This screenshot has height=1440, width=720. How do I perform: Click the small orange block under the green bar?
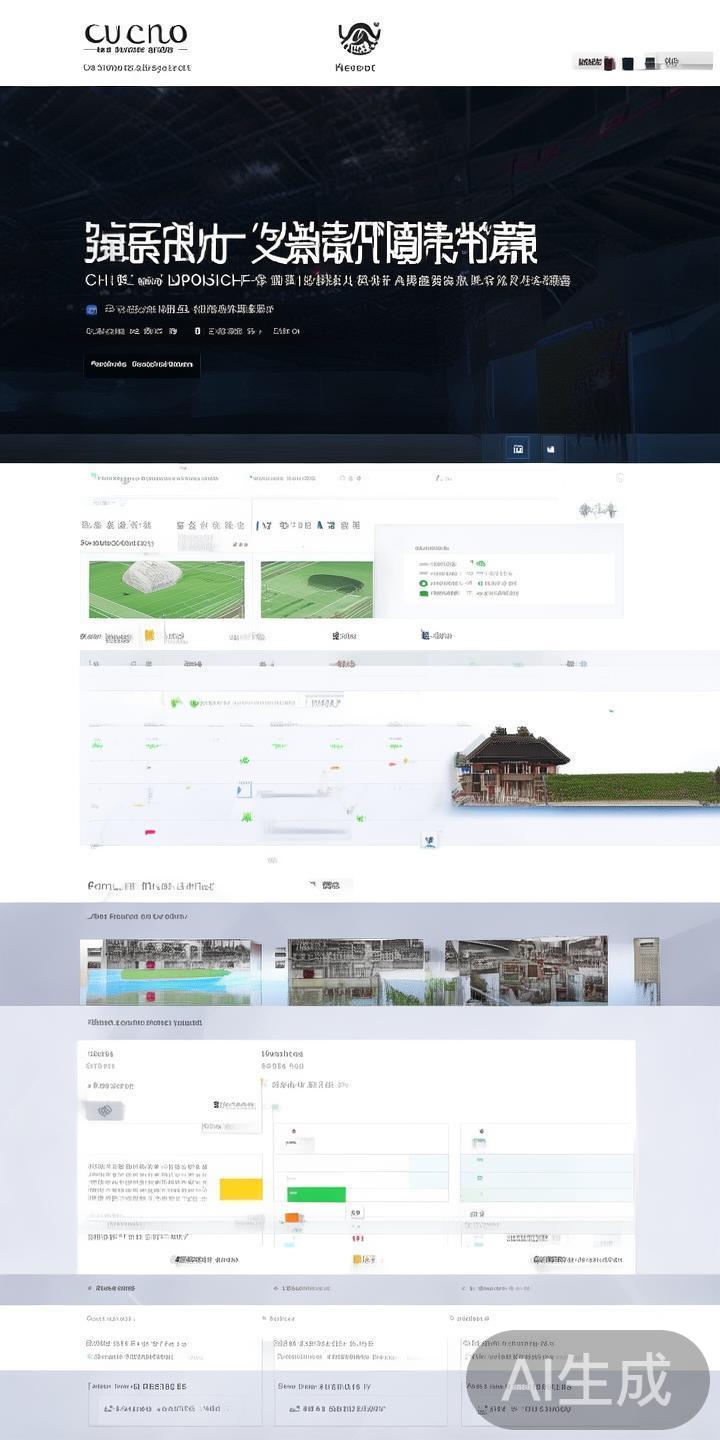pyautogui.click(x=292, y=1217)
